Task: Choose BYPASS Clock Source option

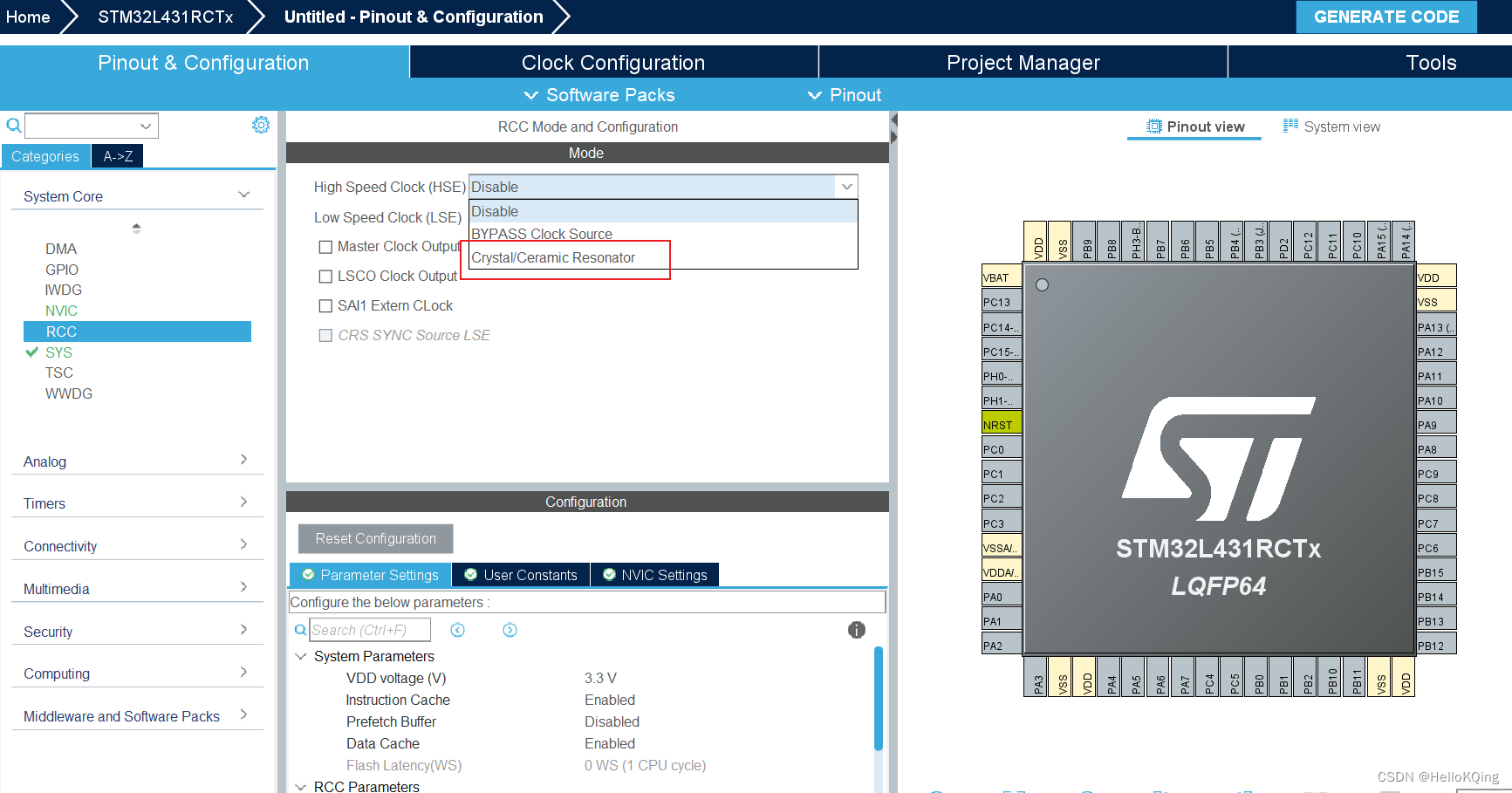Action: pos(663,234)
